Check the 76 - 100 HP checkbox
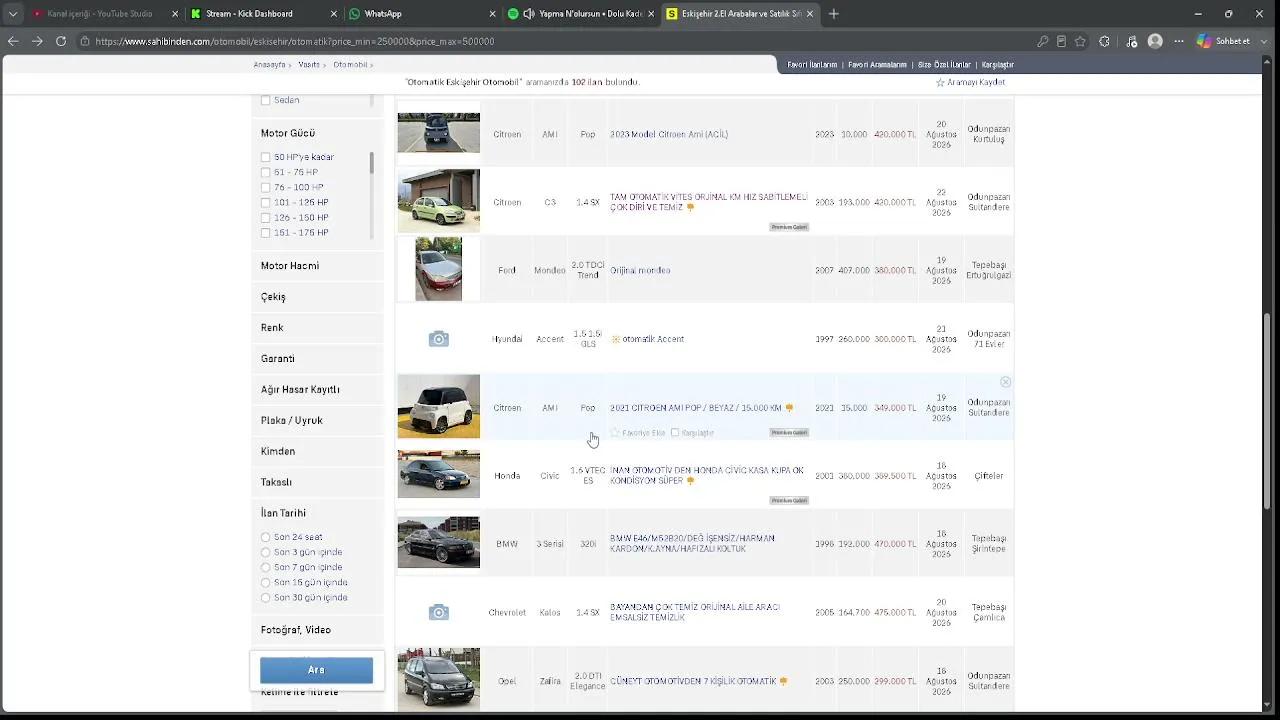The height and width of the screenshot is (720, 1280). tap(265, 187)
